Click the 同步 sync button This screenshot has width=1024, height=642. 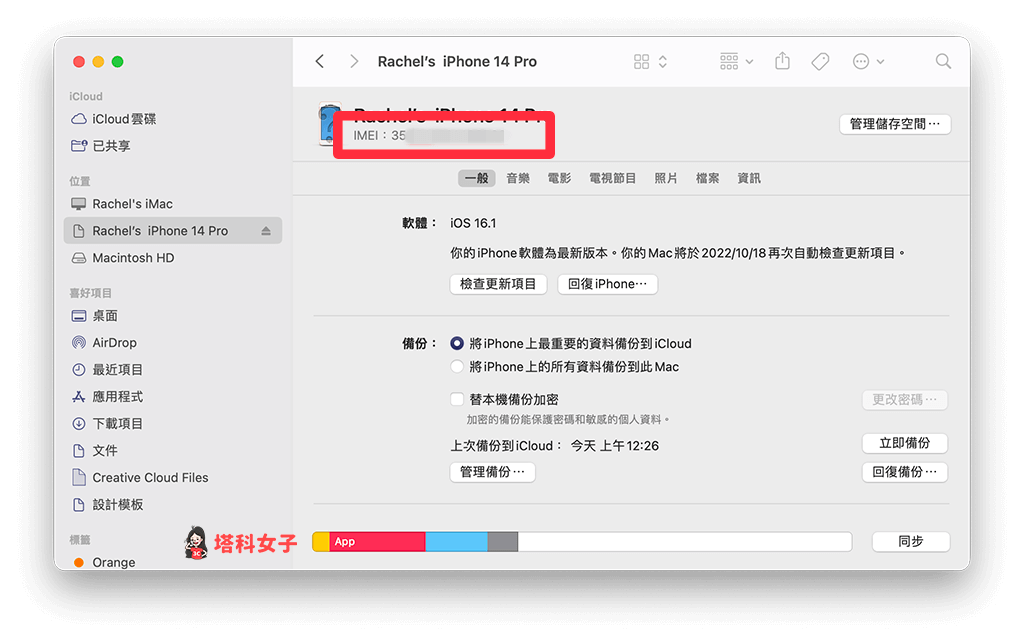coord(910,541)
